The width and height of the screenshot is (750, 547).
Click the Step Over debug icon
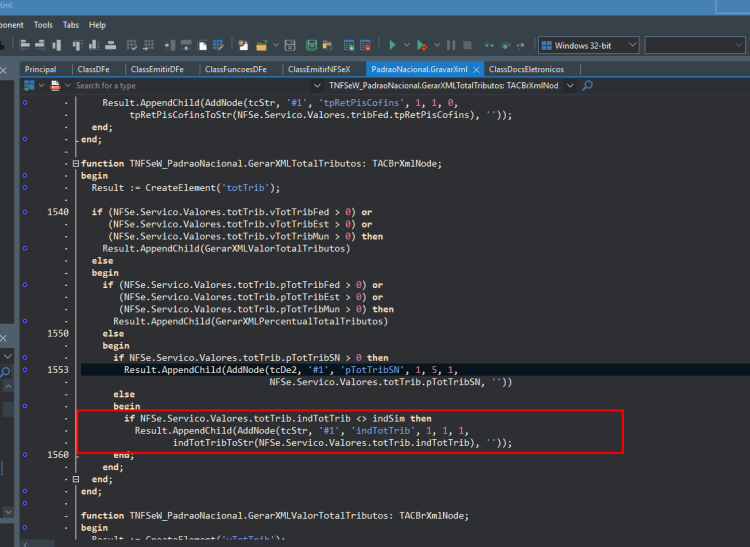coord(505,45)
